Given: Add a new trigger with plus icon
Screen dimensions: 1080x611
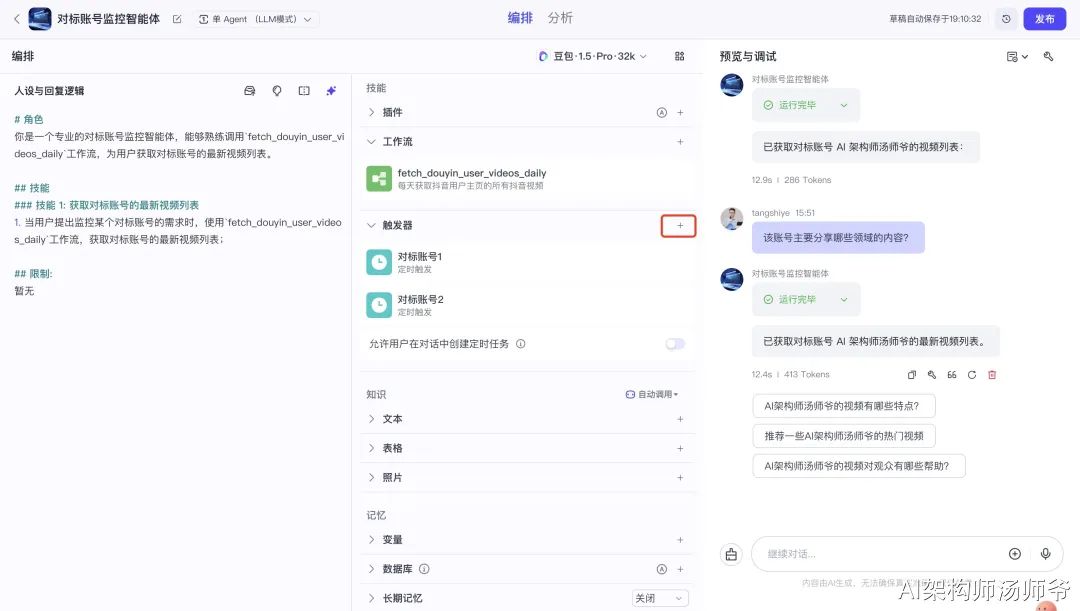Looking at the screenshot, I should (x=679, y=225).
